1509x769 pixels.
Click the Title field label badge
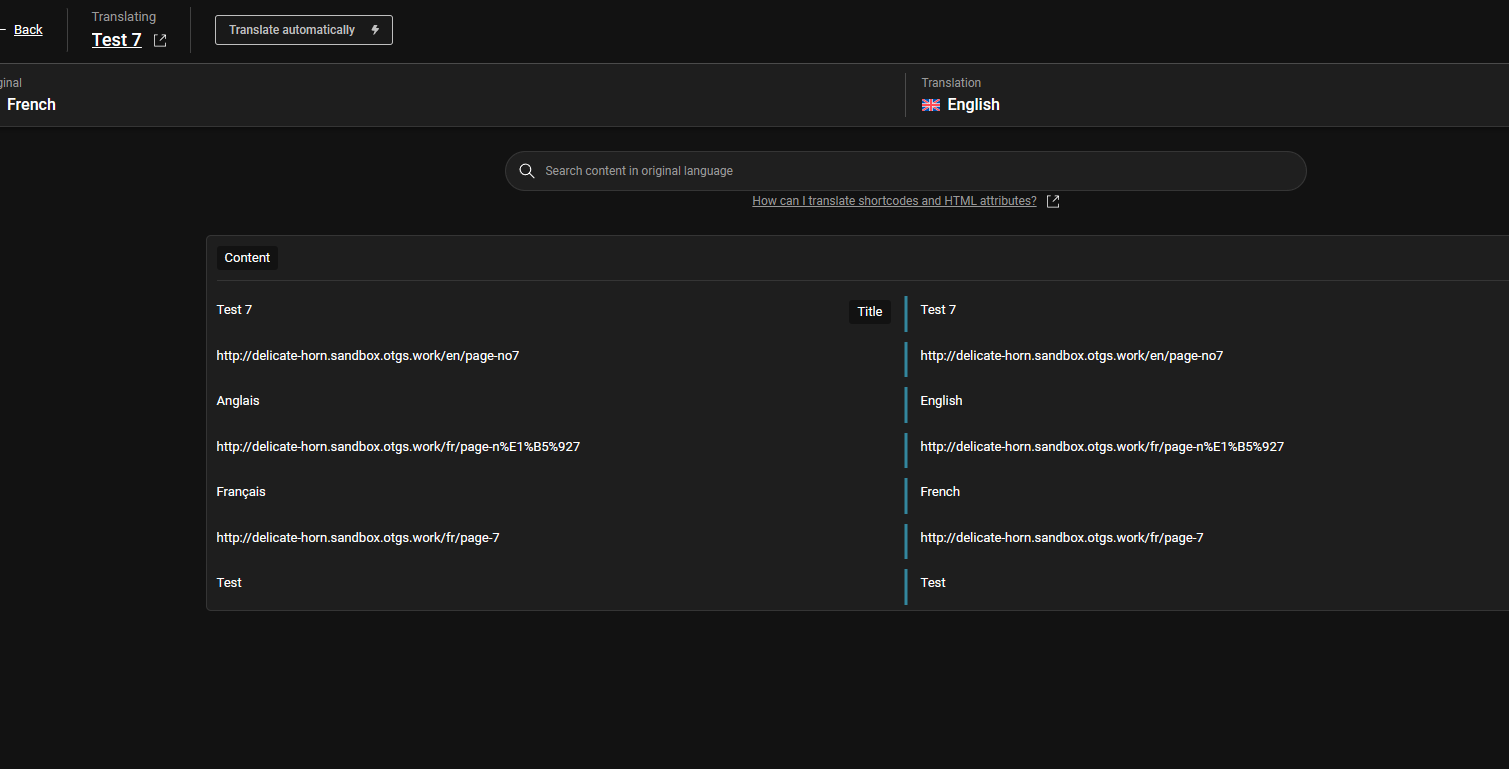[869, 311]
